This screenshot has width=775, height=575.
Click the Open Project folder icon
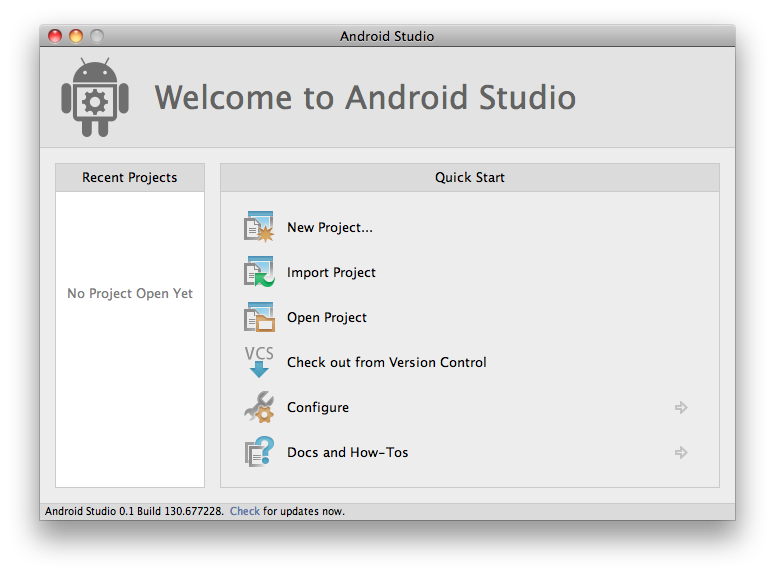pyautogui.click(x=259, y=317)
